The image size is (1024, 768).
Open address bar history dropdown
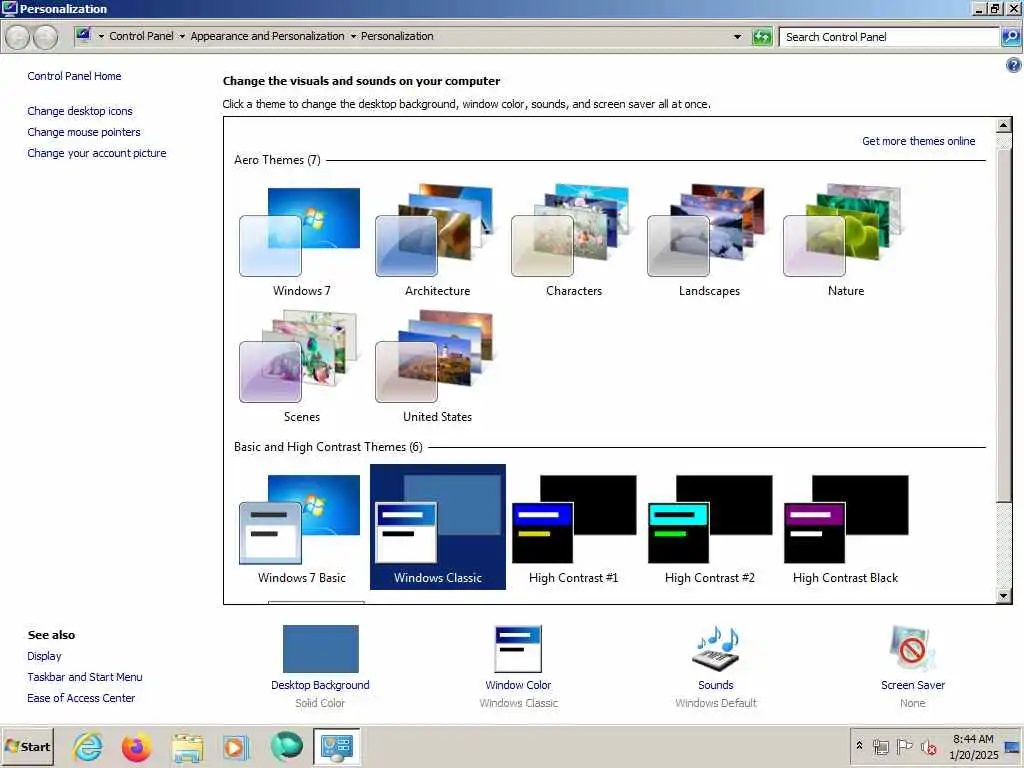pos(737,37)
